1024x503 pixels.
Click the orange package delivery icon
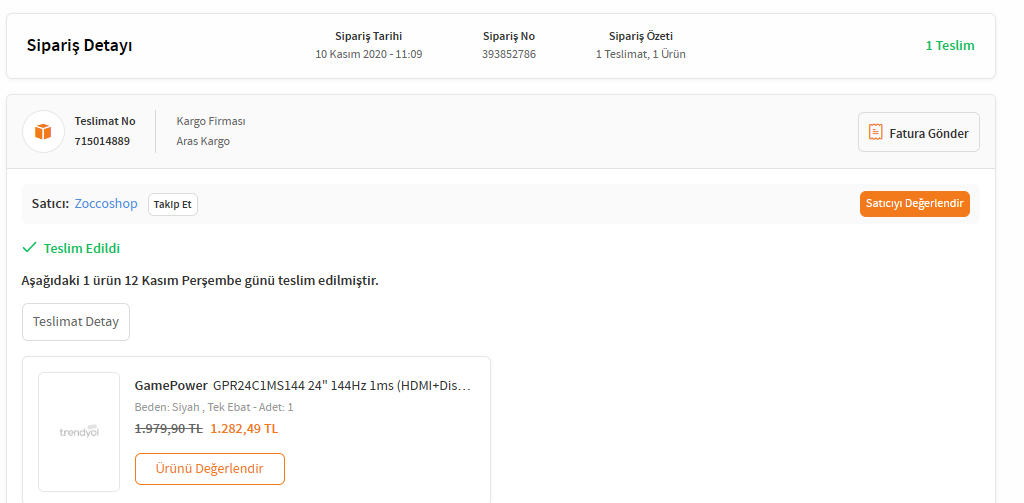43,131
